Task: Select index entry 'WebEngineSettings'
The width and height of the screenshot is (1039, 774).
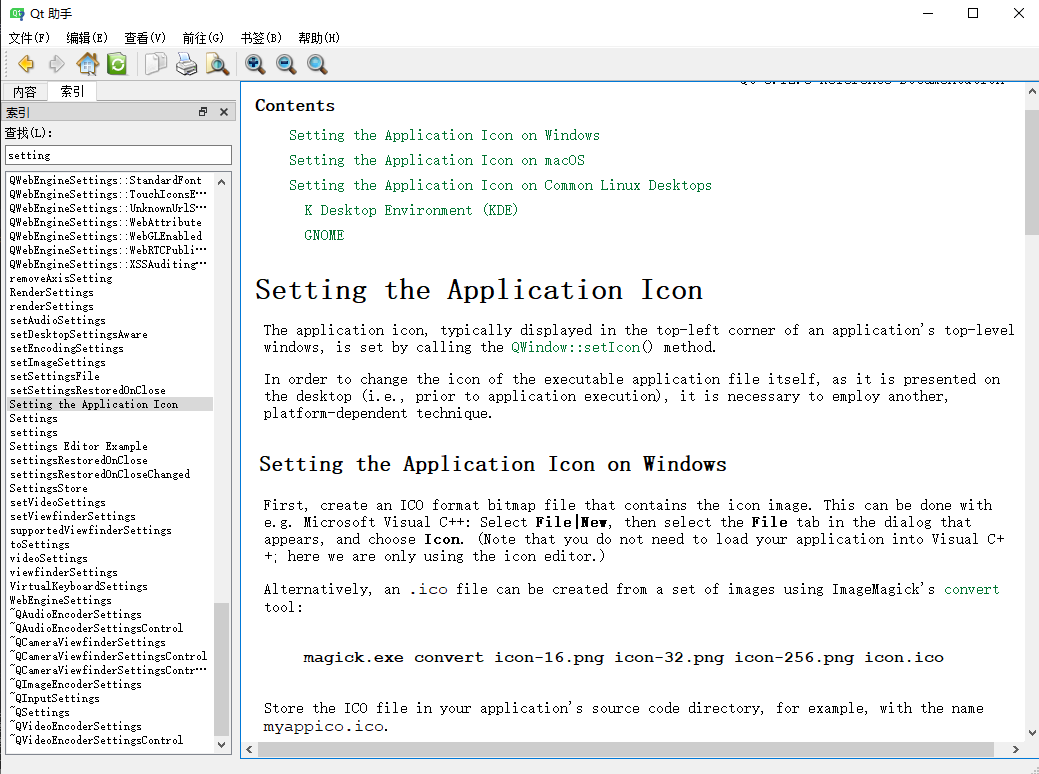Action: tap(110, 600)
